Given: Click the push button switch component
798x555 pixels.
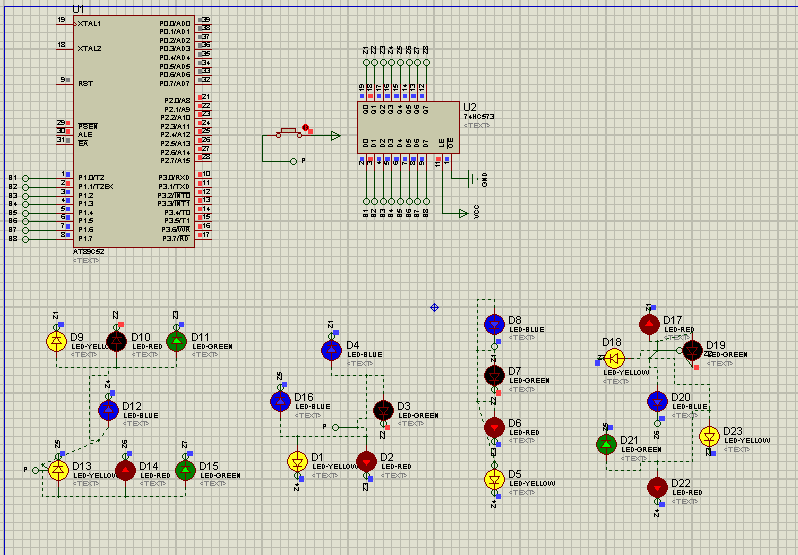Looking at the screenshot, I should point(289,133).
